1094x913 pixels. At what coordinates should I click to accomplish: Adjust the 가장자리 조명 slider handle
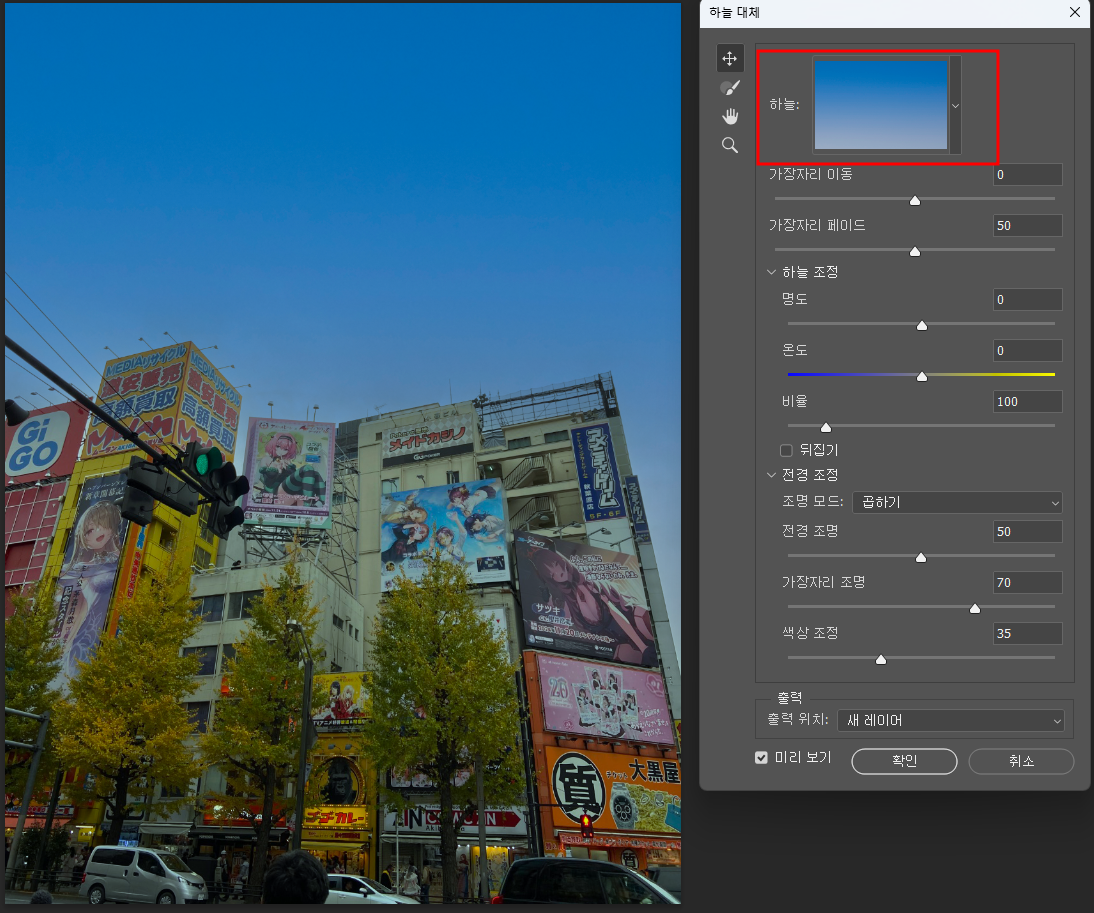975,609
